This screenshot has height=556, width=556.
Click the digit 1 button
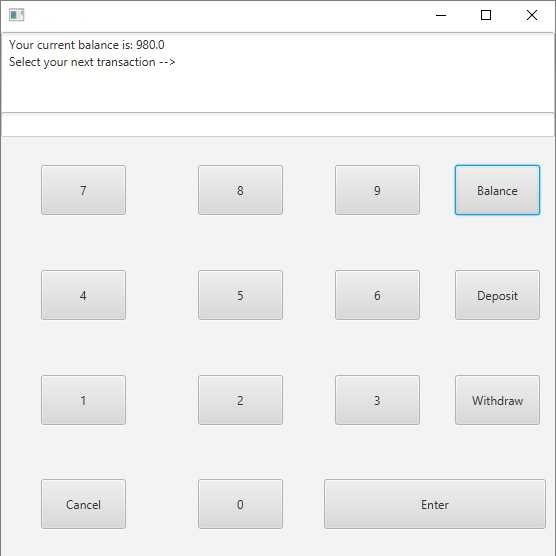pyautogui.click(x=83, y=400)
